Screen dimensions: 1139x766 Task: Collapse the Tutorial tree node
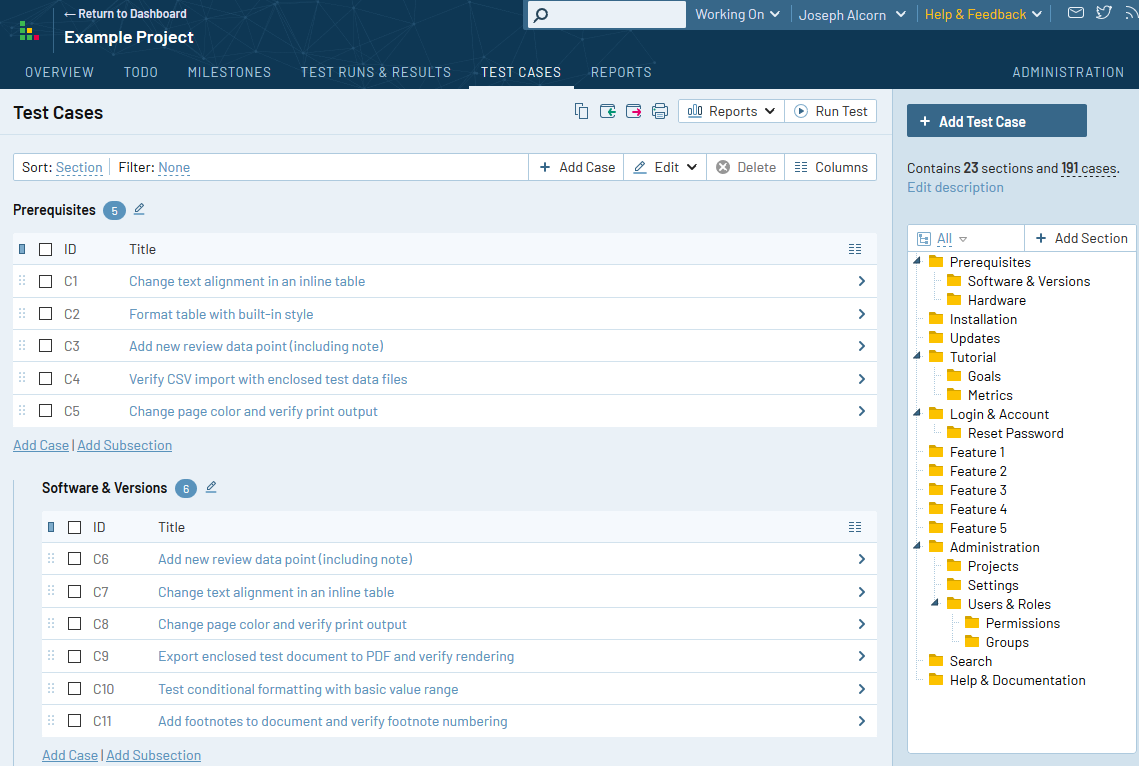[x=917, y=356]
